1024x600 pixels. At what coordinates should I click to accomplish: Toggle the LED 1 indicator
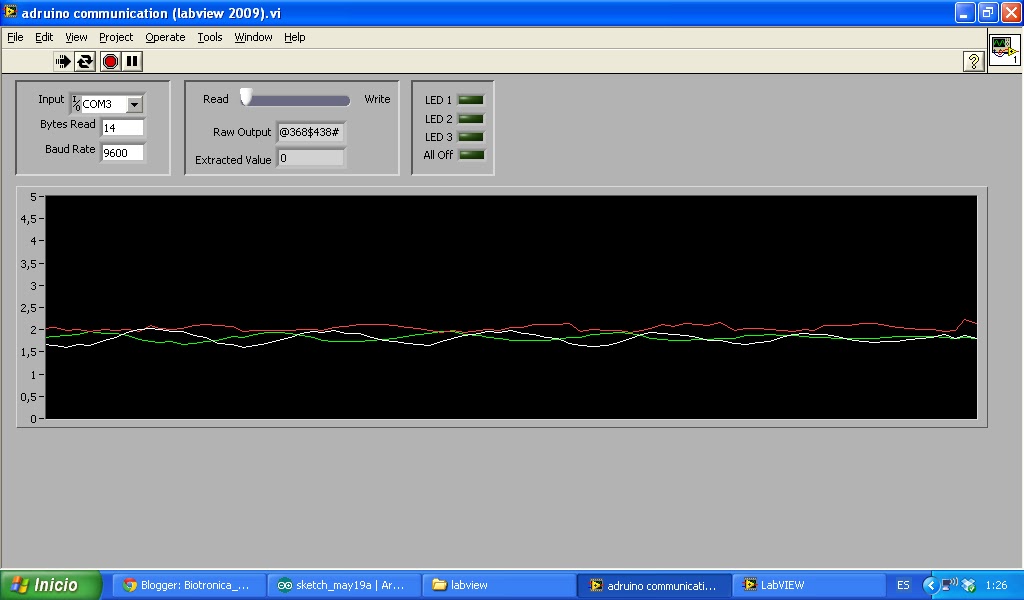point(471,100)
